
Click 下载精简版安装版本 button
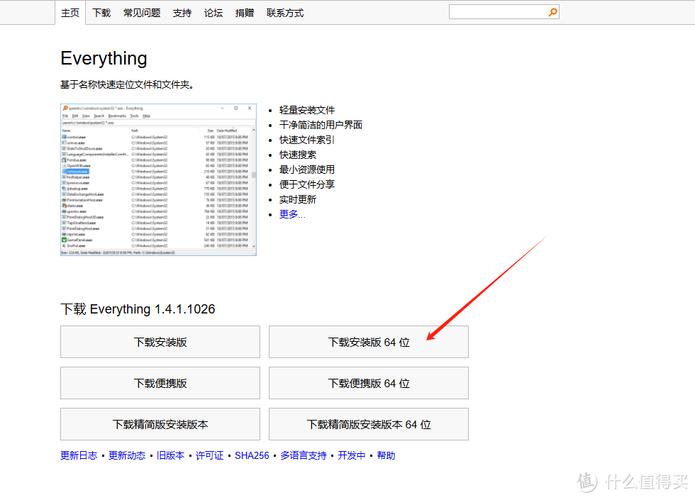pos(160,424)
